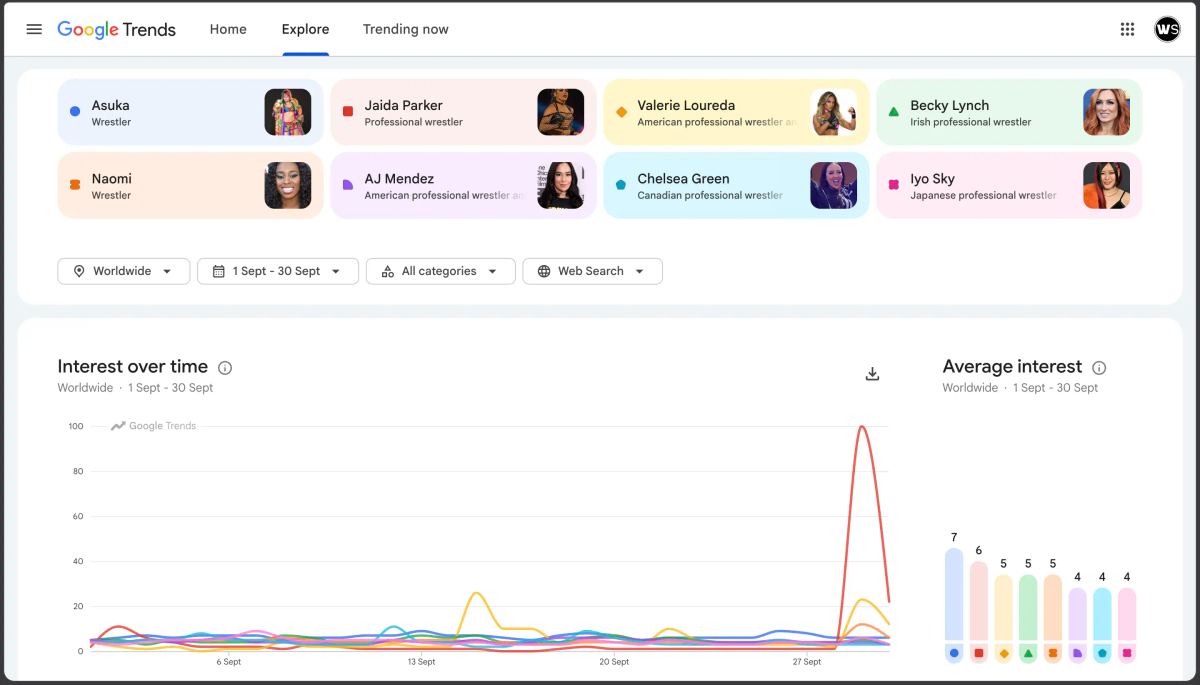
Task: Click Jaida Parker's profile thumbnail
Action: click(561, 112)
